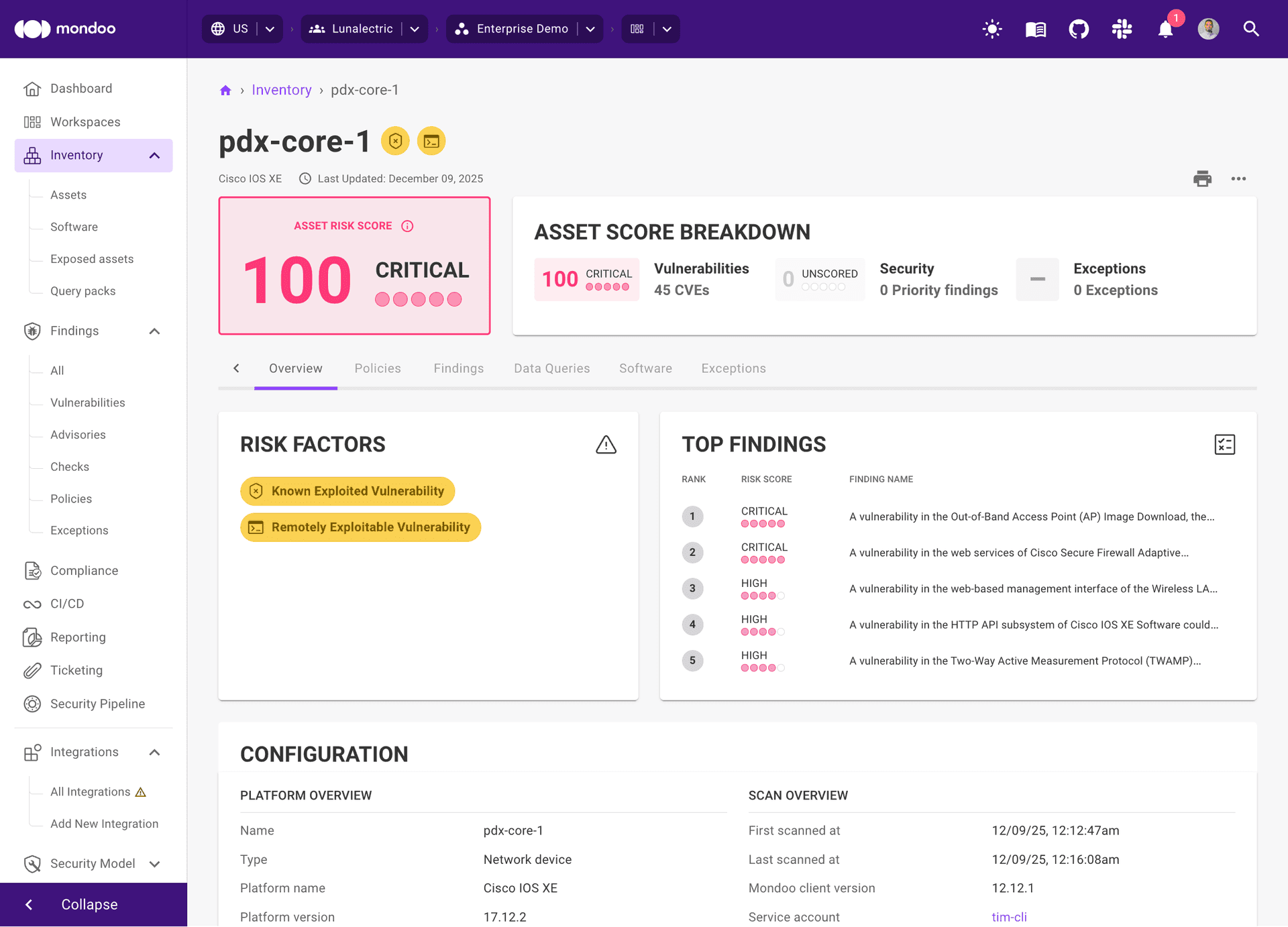Click the Risk Factors warning triangle icon
Image resolution: width=1288 pixels, height=927 pixels.
click(606, 444)
